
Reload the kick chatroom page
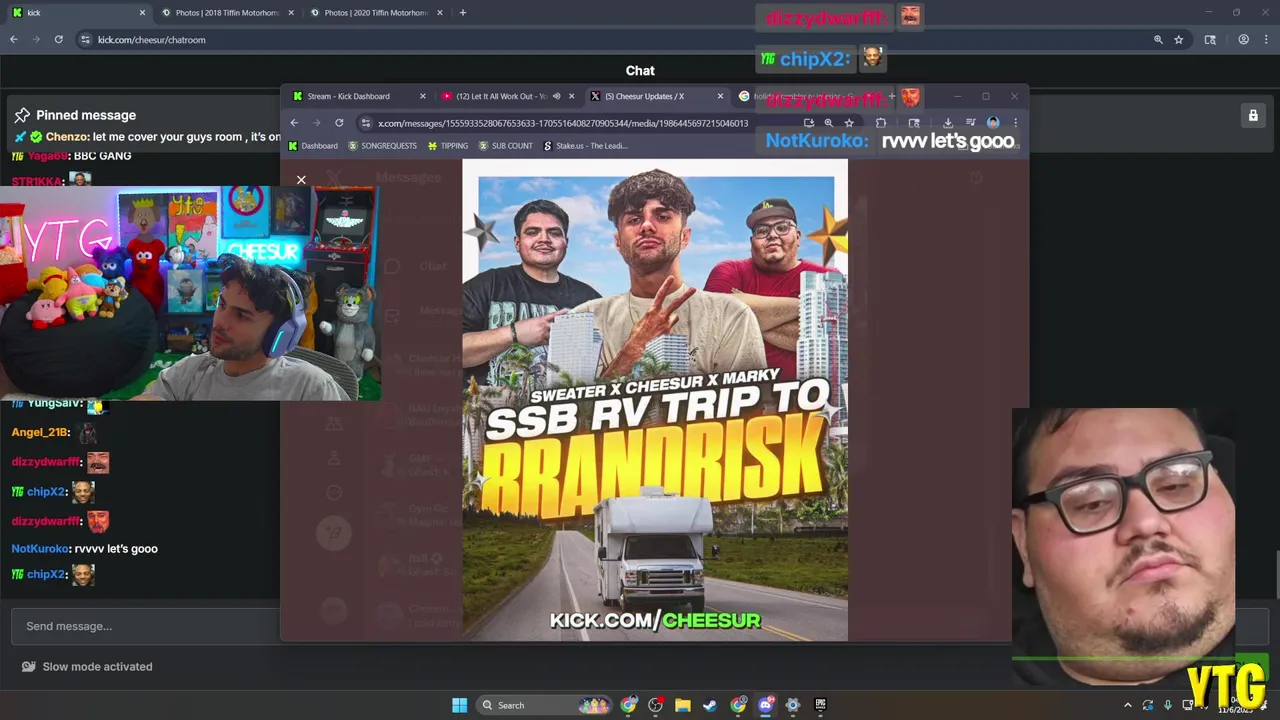[x=59, y=40]
